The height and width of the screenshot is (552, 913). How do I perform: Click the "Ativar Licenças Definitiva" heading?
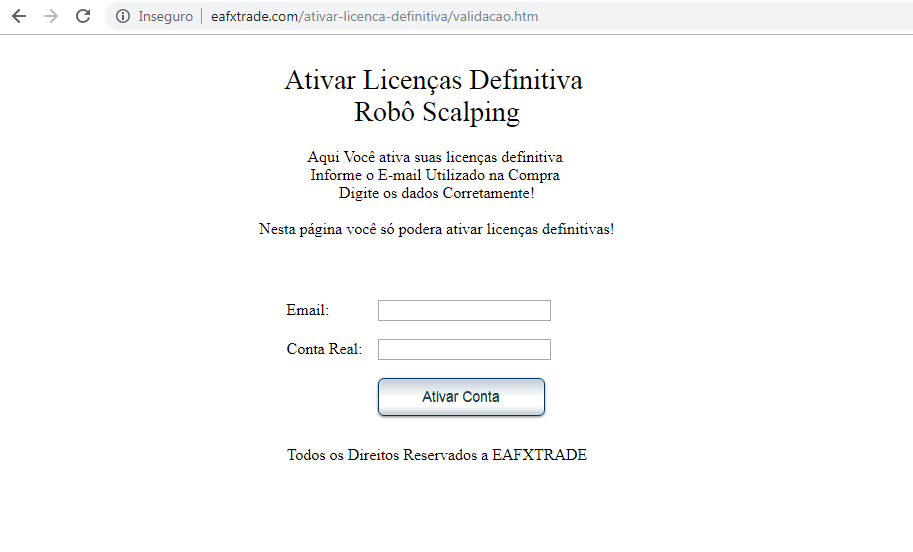pyautogui.click(x=433, y=80)
